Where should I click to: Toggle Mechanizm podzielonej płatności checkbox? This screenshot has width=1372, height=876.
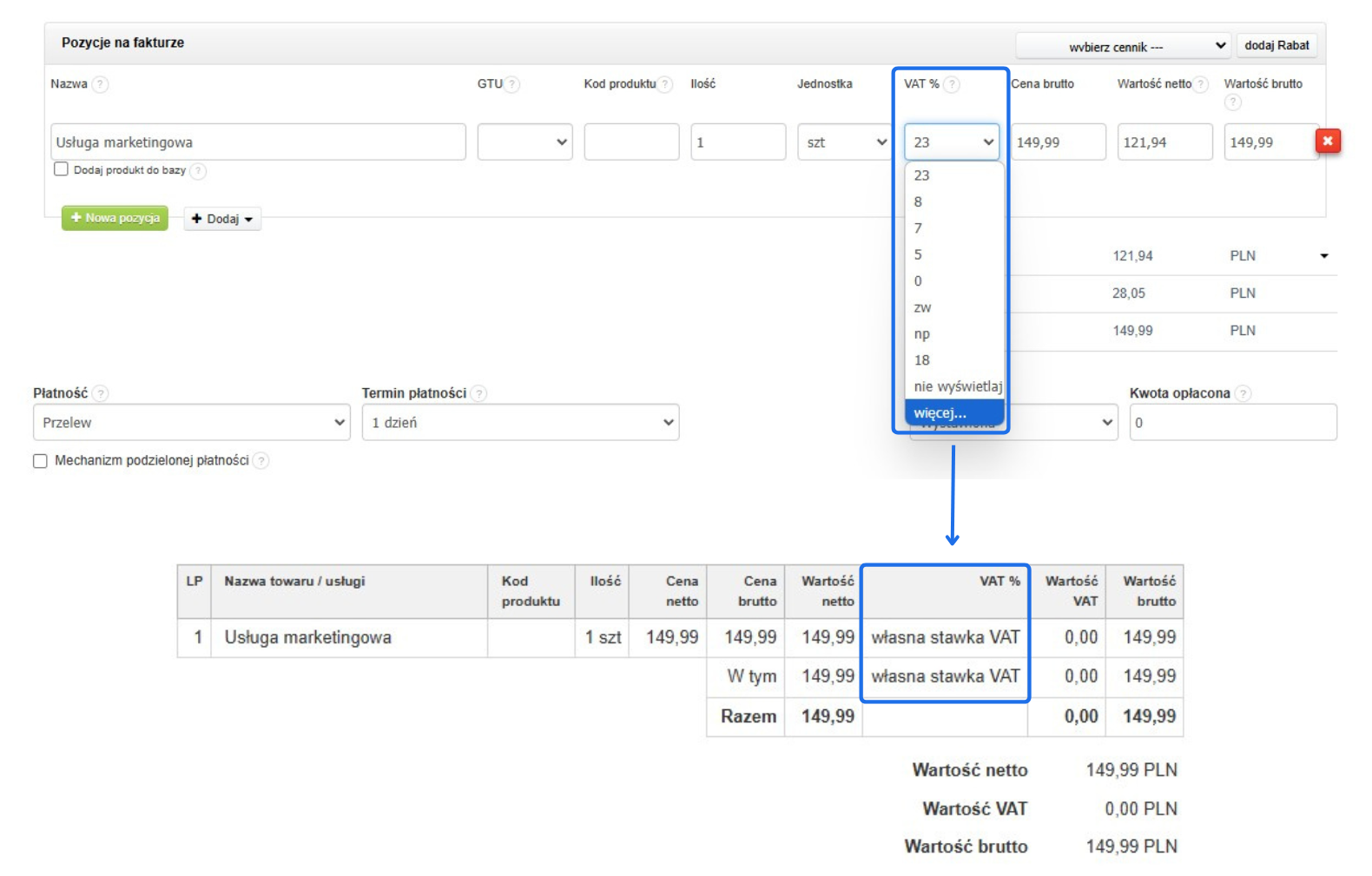(x=40, y=461)
